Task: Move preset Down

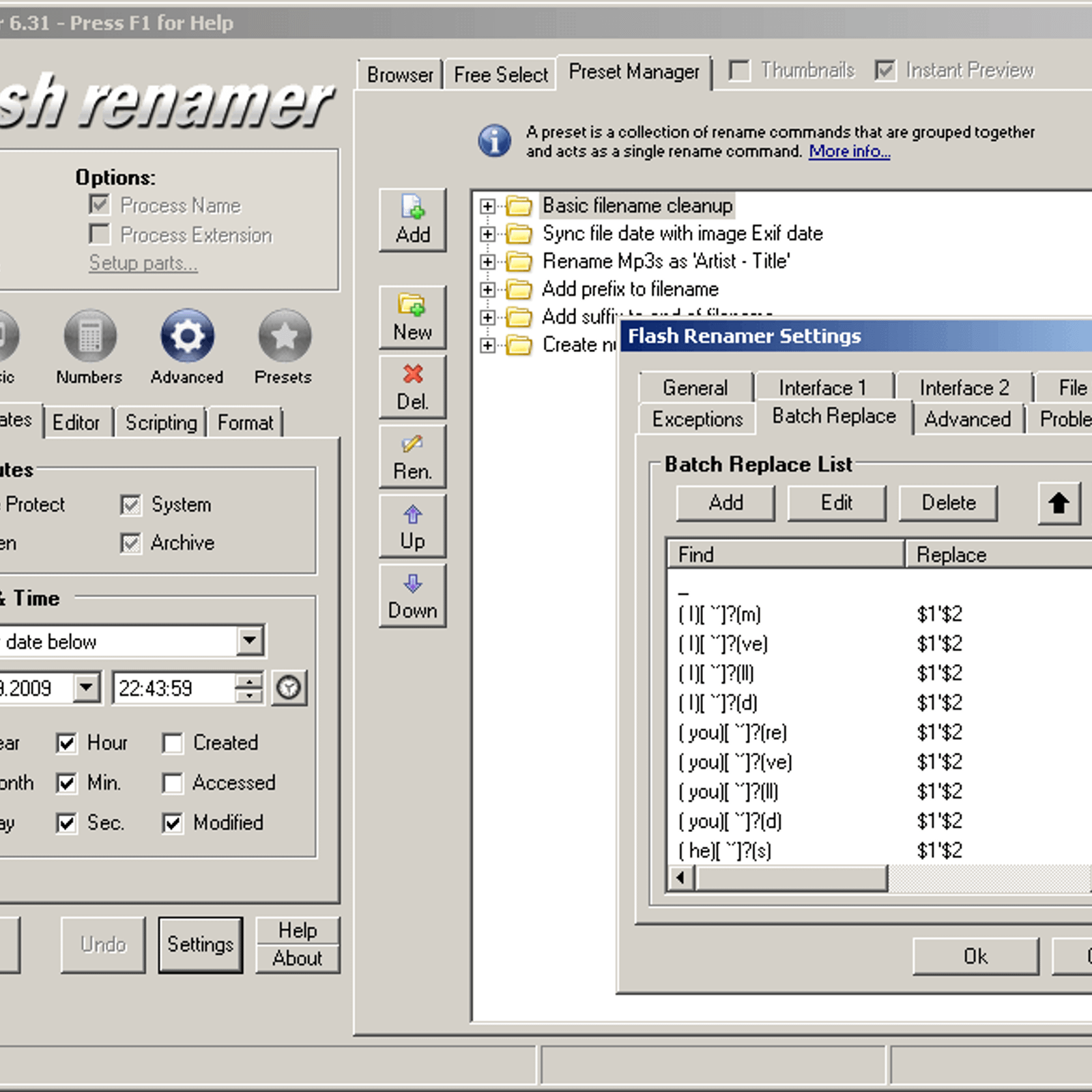Action: 413,595
